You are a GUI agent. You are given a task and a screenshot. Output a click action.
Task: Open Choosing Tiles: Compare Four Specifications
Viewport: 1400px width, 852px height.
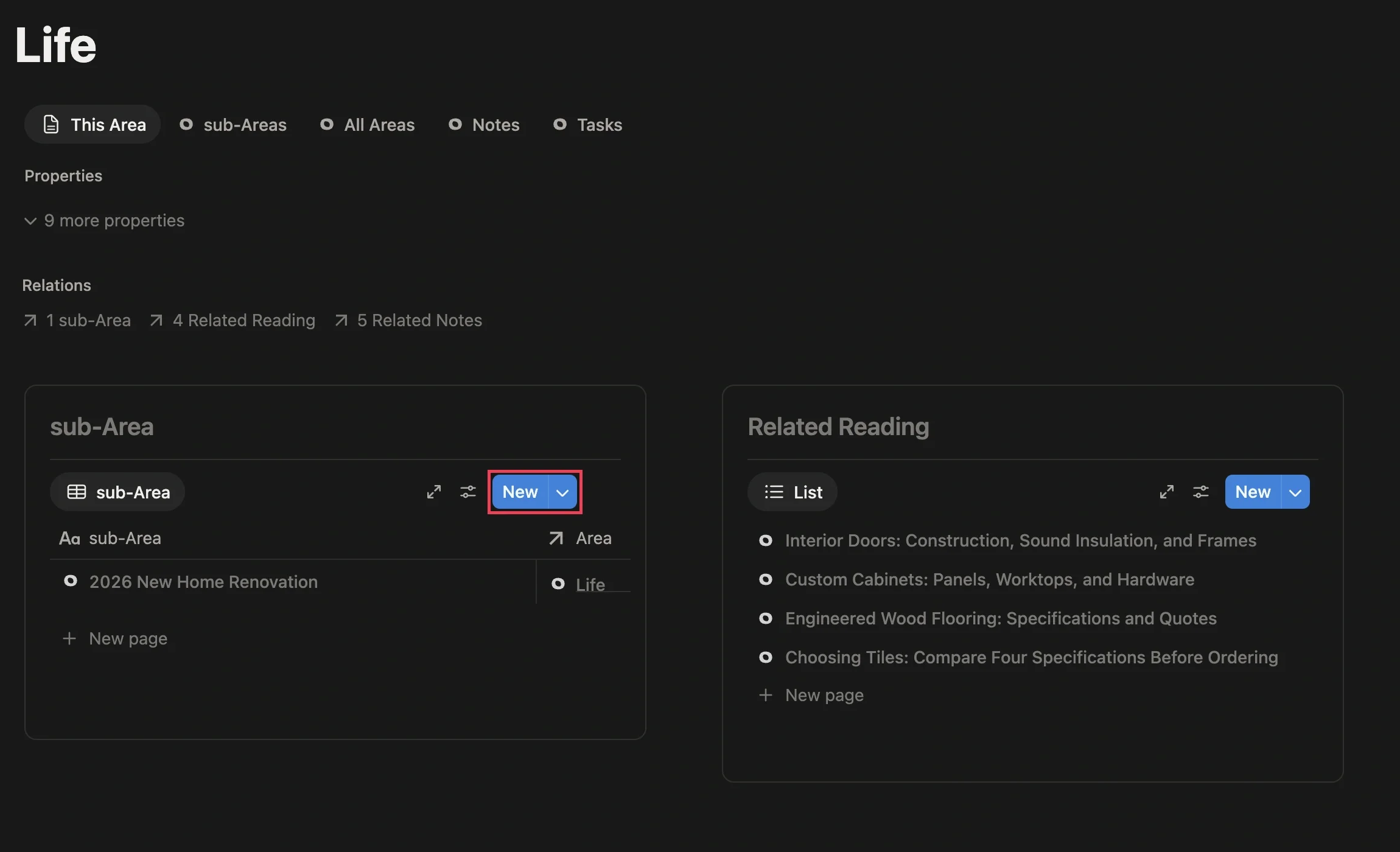1032,657
